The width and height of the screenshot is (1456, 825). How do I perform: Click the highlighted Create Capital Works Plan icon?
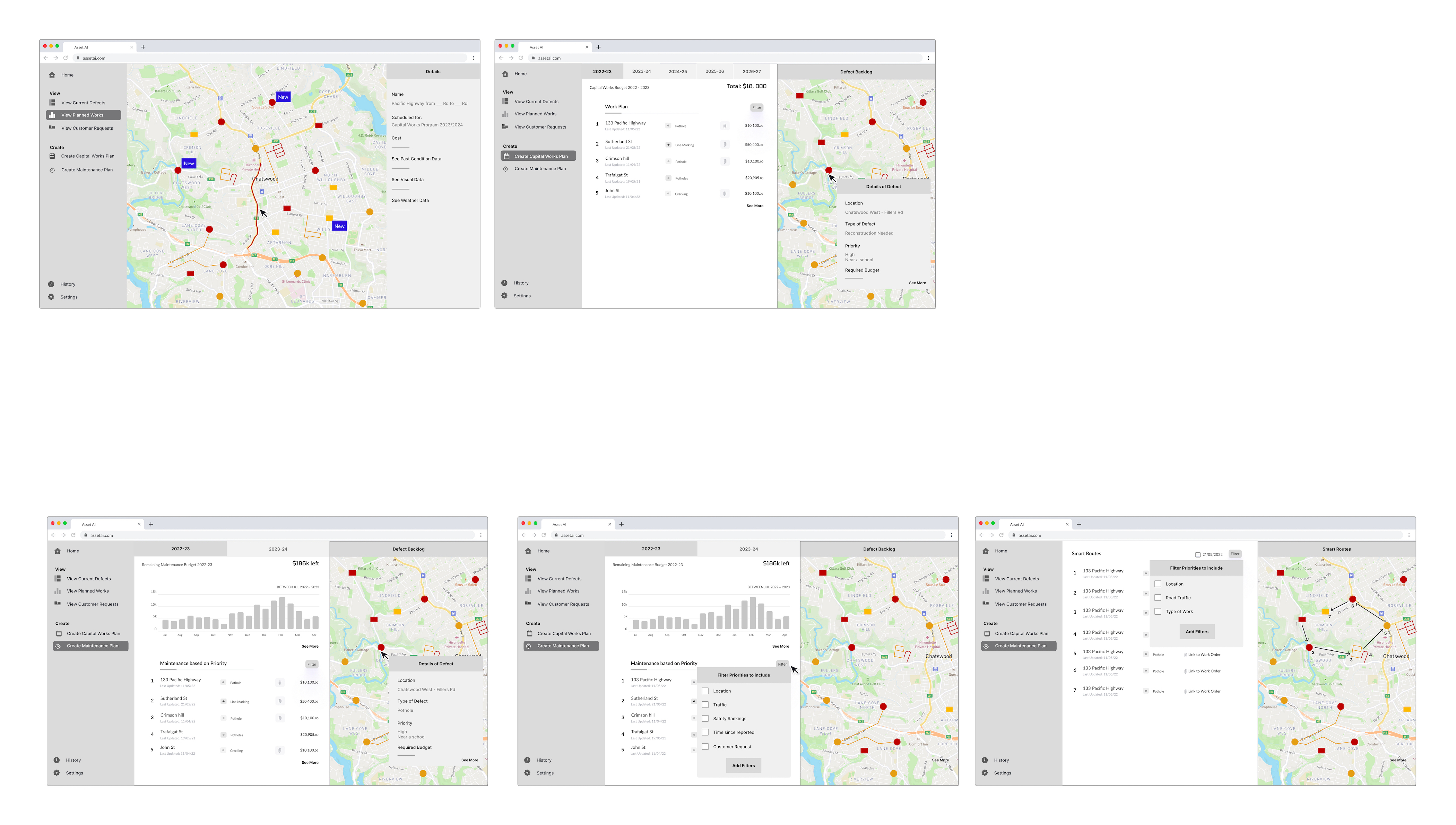pos(506,156)
